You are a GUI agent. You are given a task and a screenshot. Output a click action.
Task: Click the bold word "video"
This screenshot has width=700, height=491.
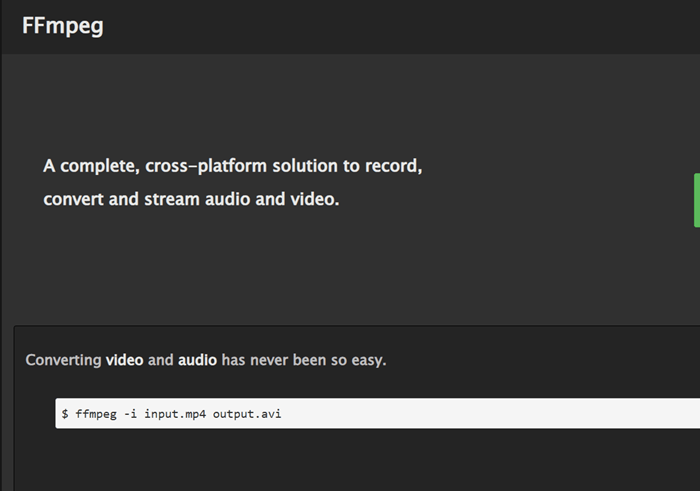pos(125,360)
